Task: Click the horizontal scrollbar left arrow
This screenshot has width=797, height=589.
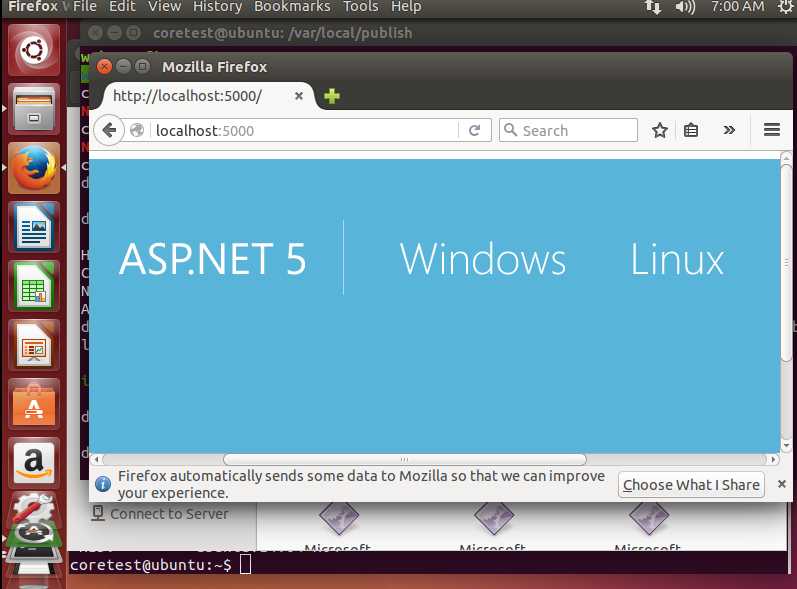Action: click(97, 459)
